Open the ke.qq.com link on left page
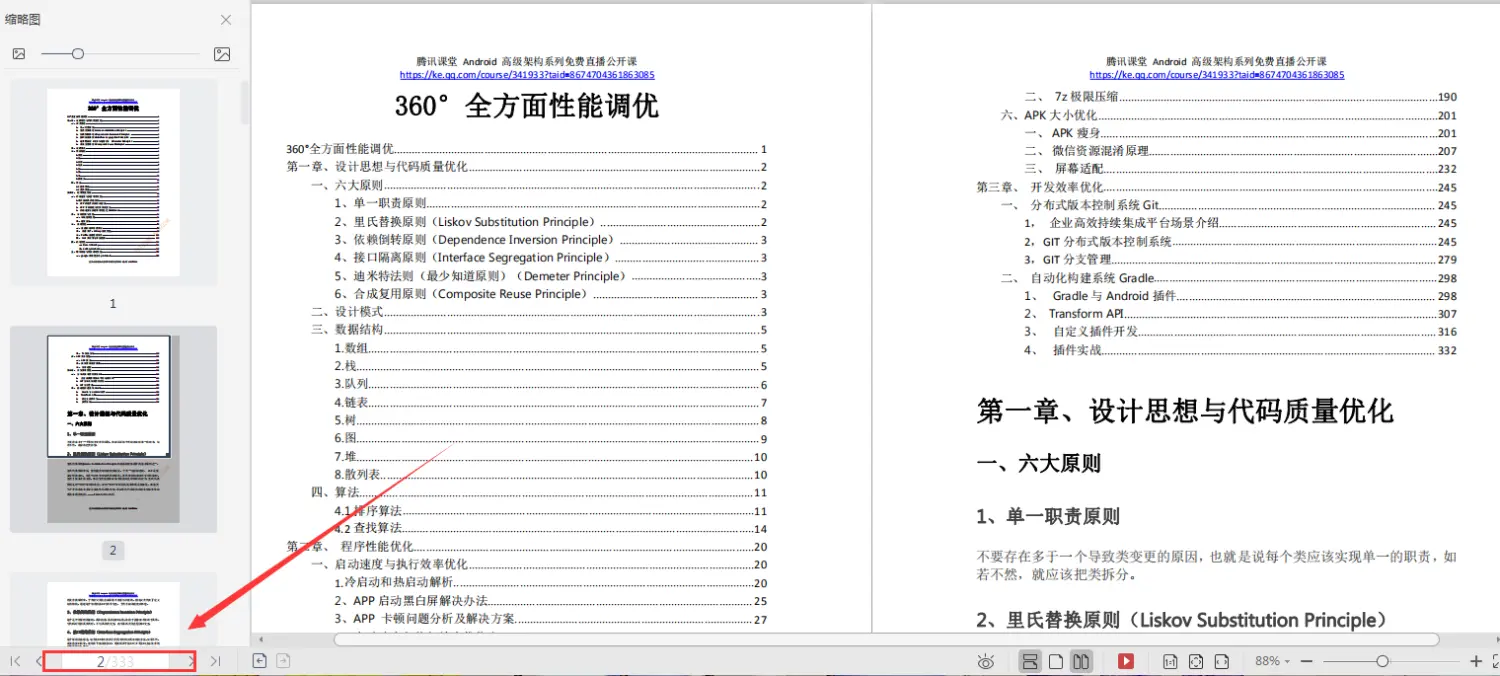Screen dimensions: 1500x676 (527, 75)
